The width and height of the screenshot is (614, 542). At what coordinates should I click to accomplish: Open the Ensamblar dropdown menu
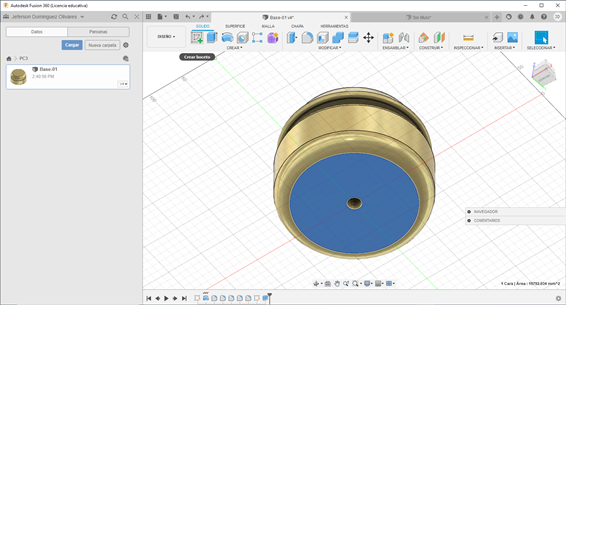(395, 48)
